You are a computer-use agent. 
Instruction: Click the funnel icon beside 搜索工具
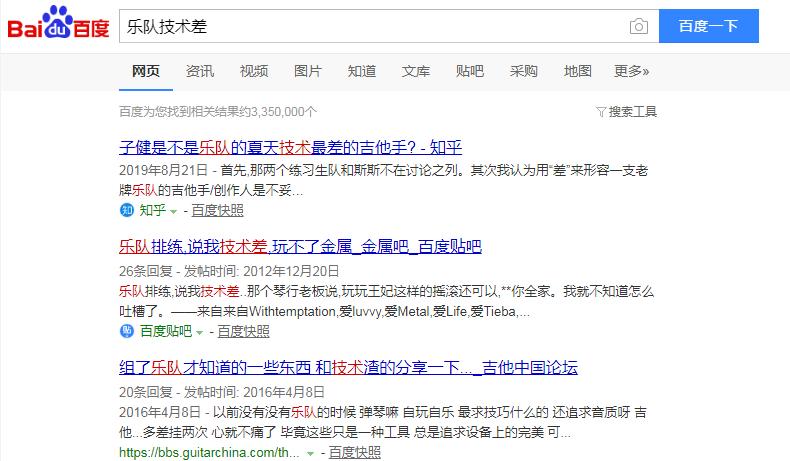click(x=601, y=112)
